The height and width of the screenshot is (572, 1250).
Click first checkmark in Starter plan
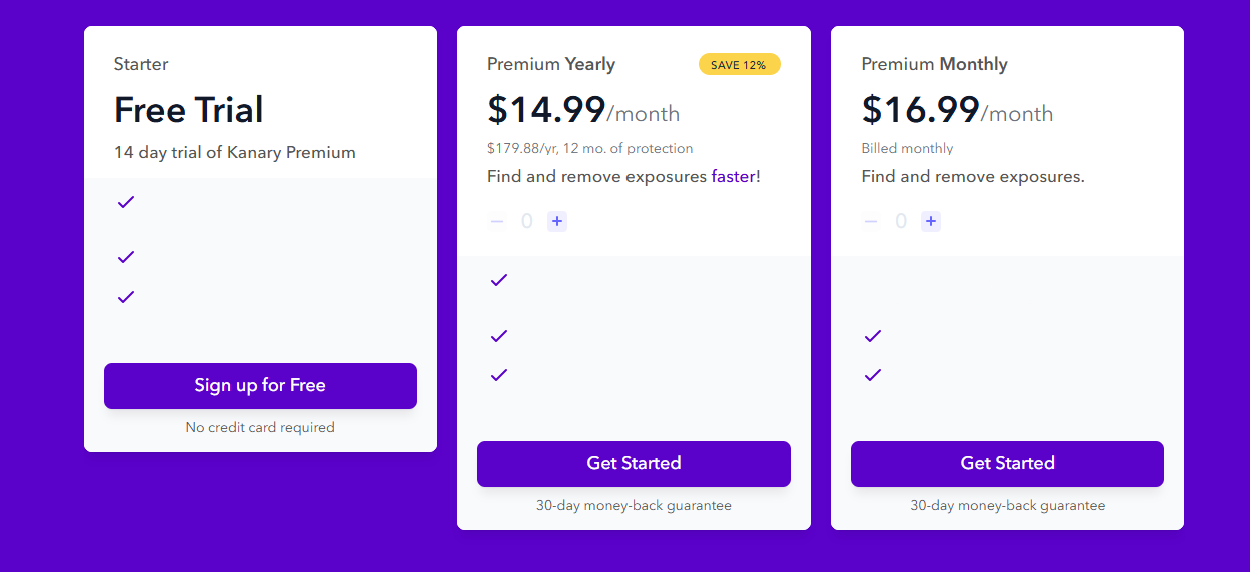point(126,202)
